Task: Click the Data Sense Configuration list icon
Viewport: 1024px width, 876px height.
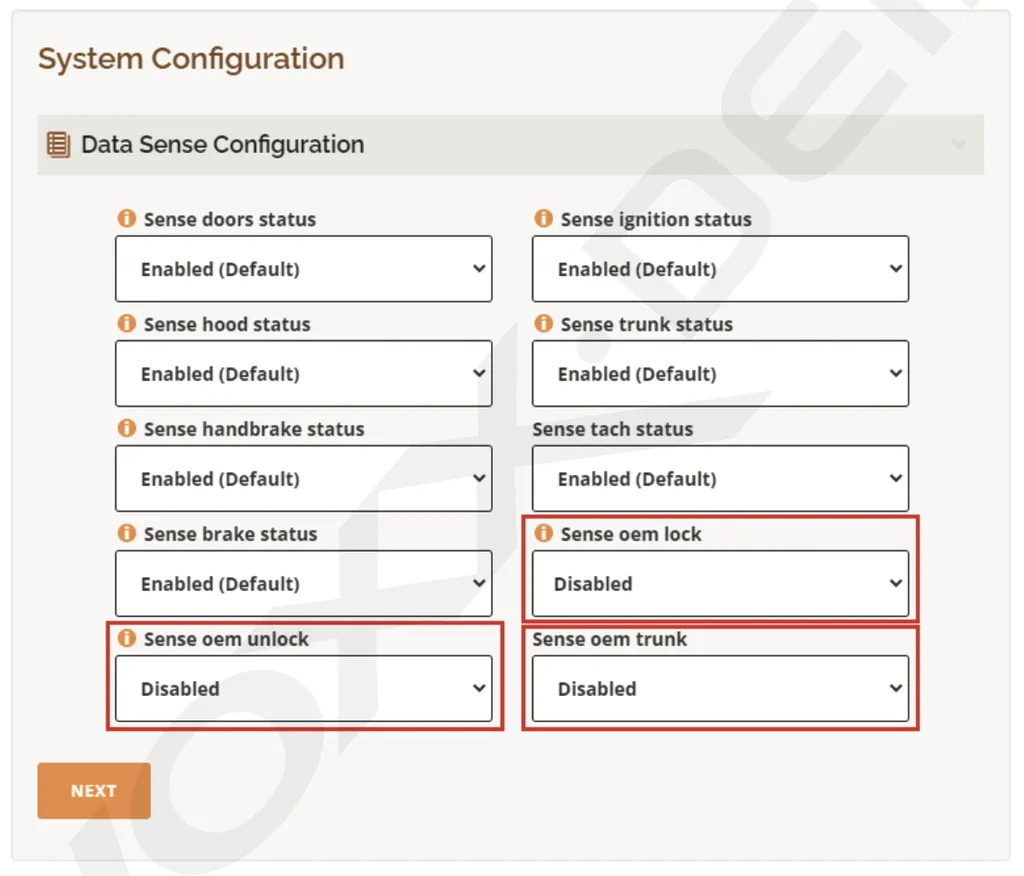Action: tap(59, 145)
